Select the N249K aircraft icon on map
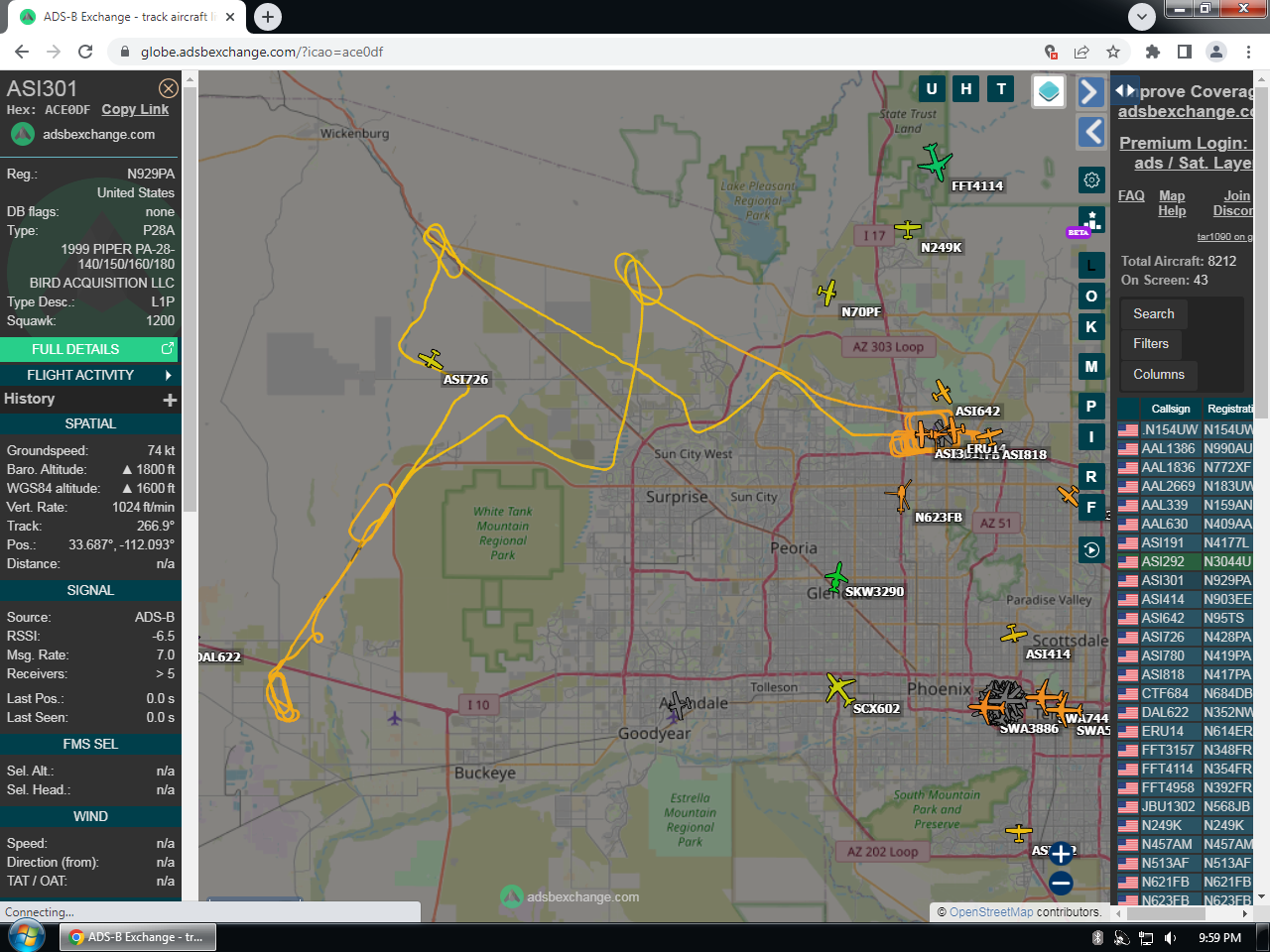Viewport: 1270px width, 952px height. 907,230
